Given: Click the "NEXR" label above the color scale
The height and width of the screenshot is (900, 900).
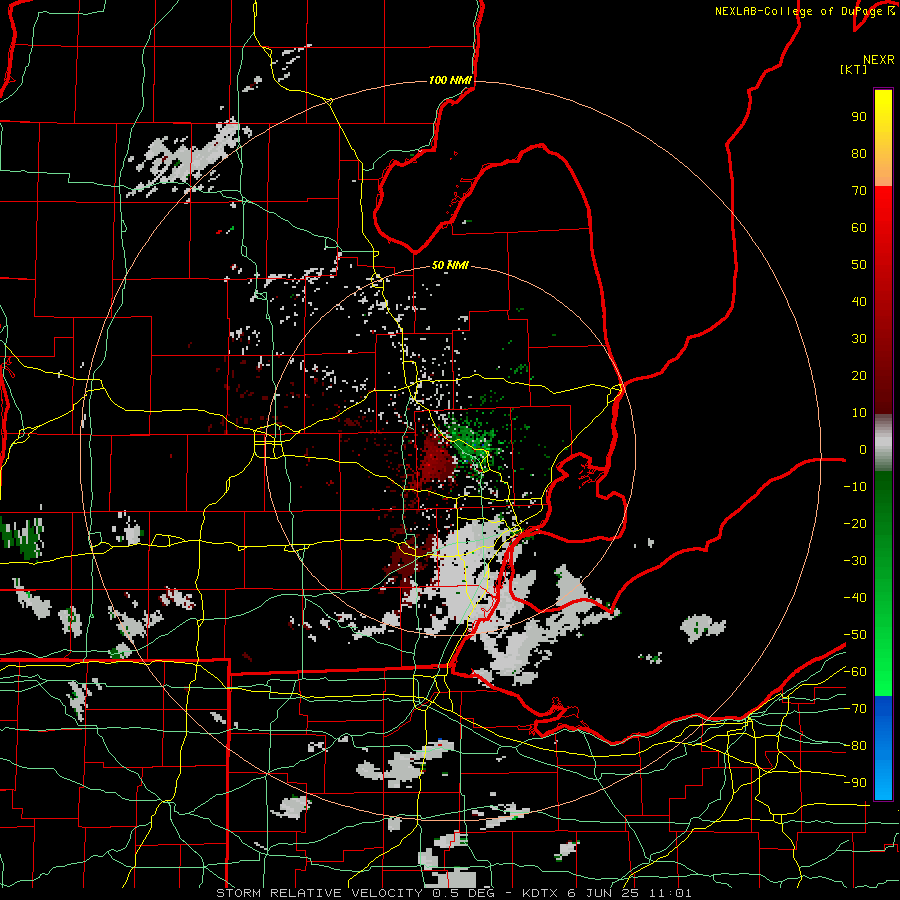Looking at the screenshot, I should 879,60.
